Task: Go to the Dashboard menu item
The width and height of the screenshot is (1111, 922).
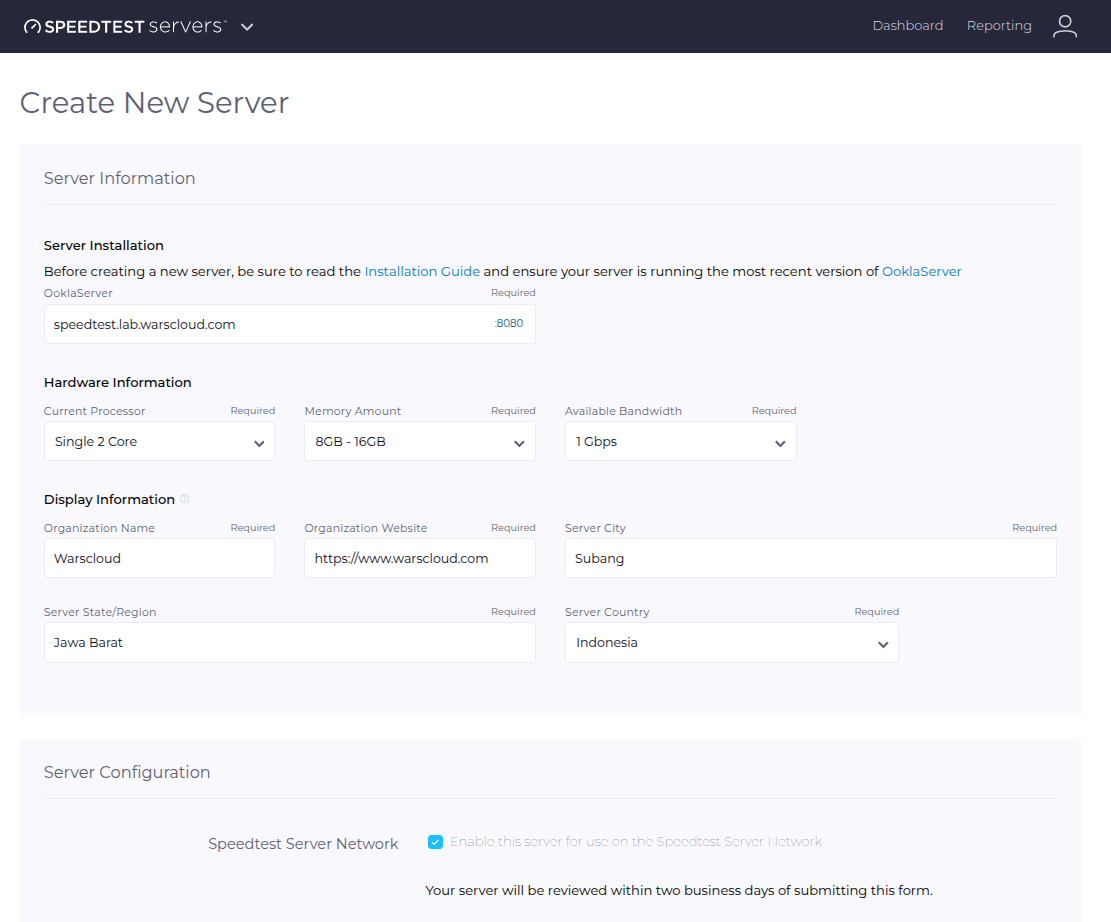Action: tap(907, 25)
